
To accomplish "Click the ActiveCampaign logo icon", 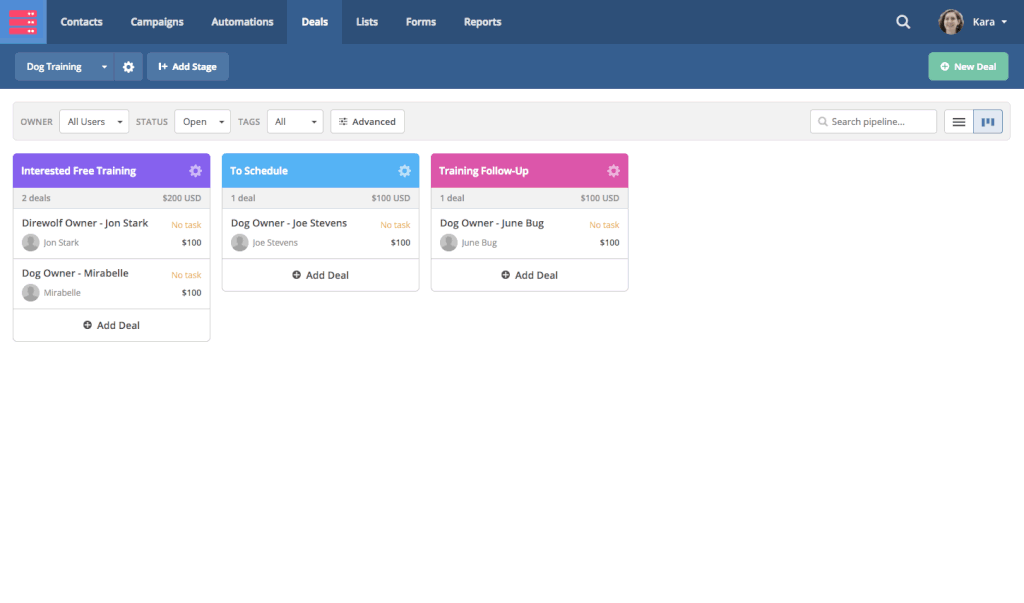I will [23, 21].
